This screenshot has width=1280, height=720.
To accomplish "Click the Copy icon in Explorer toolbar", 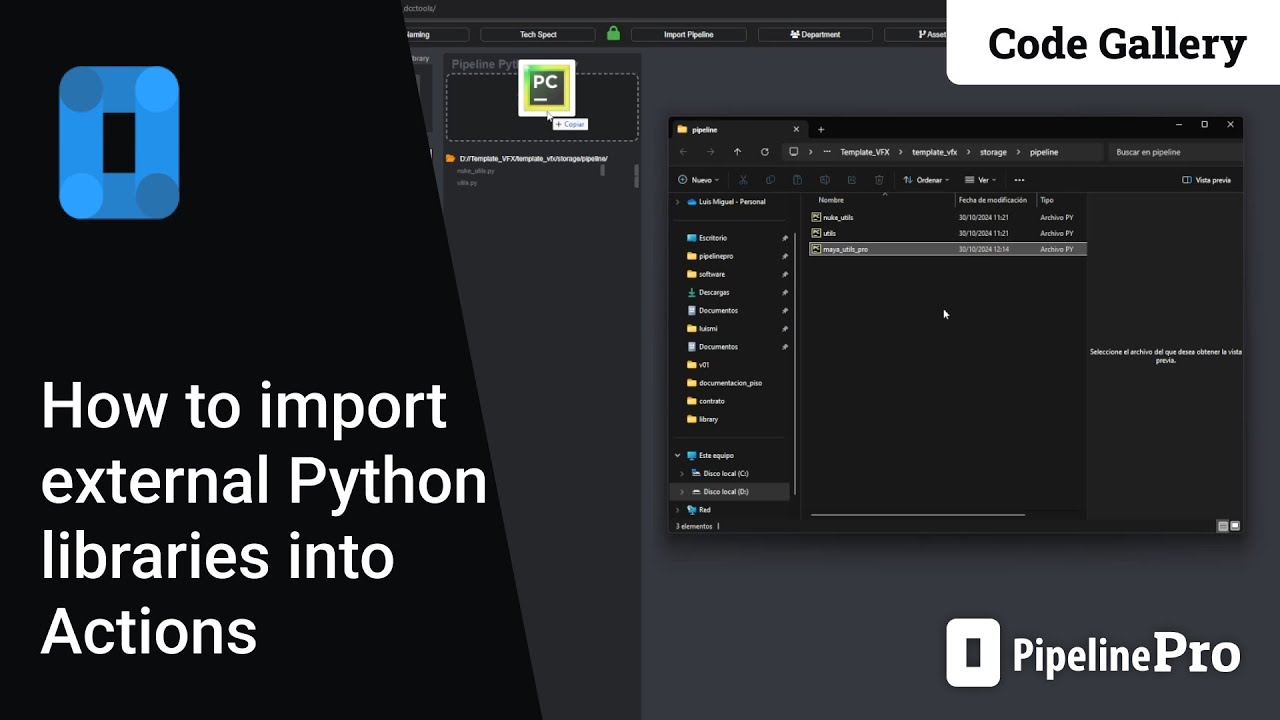I will click(x=770, y=180).
